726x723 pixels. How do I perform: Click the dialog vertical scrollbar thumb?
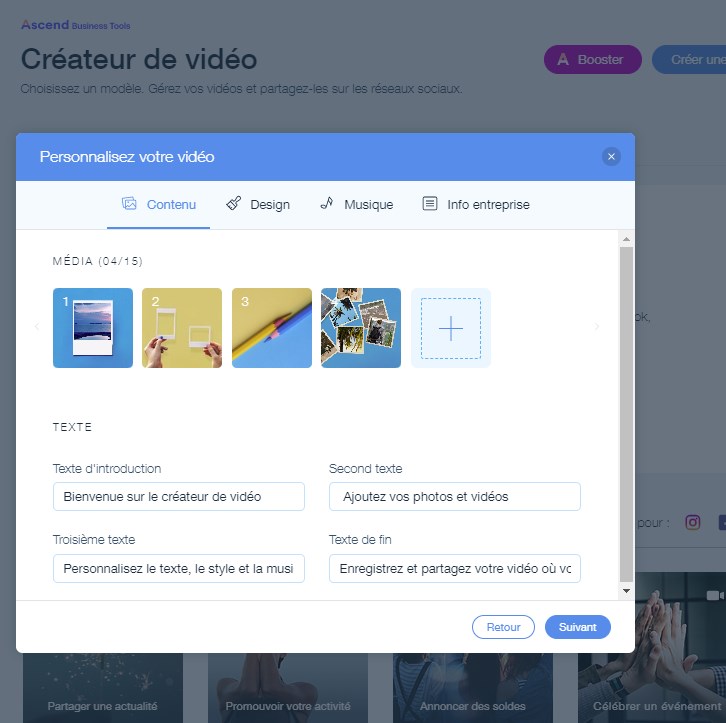pyautogui.click(x=626, y=414)
